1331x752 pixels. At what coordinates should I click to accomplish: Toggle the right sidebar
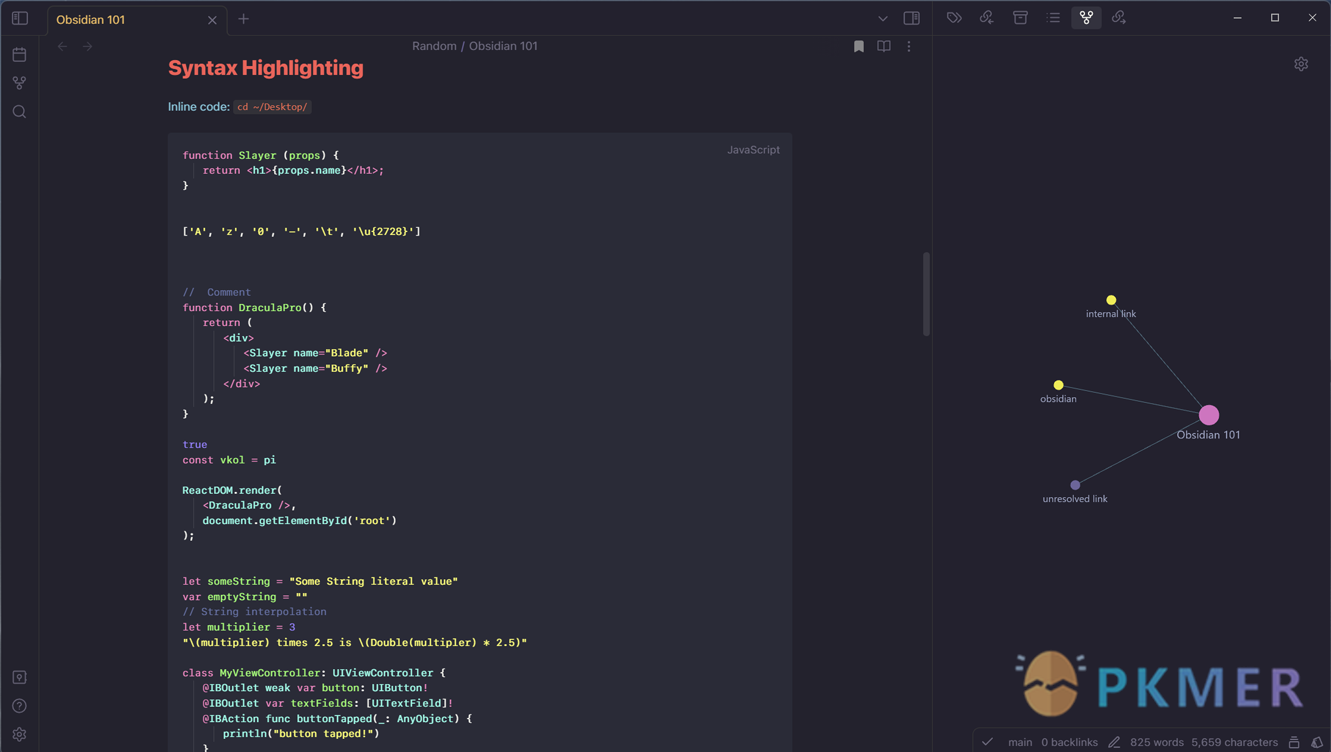click(x=911, y=18)
